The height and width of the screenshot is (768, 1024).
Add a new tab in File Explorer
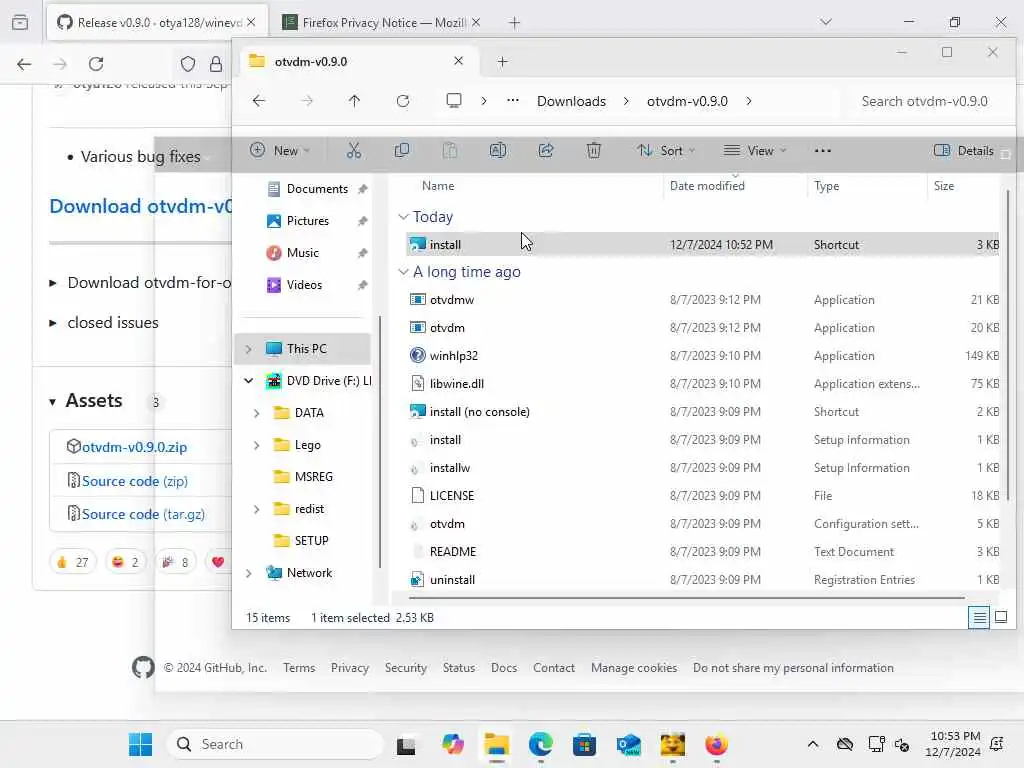coord(502,61)
